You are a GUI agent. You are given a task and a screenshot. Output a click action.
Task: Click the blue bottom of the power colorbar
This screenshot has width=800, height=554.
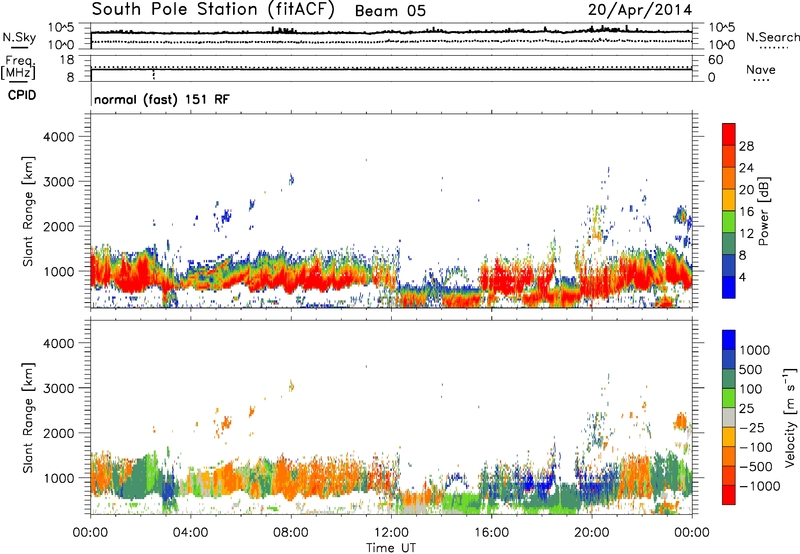point(729,287)
